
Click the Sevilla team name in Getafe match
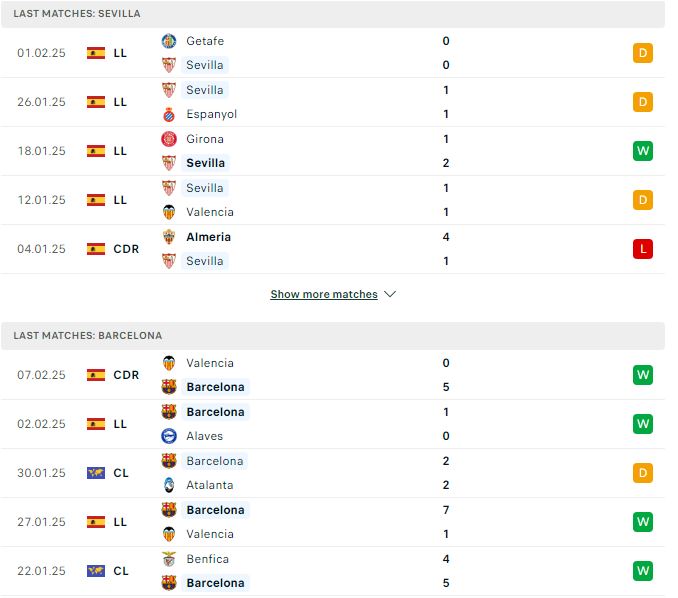tap(205, 65)
